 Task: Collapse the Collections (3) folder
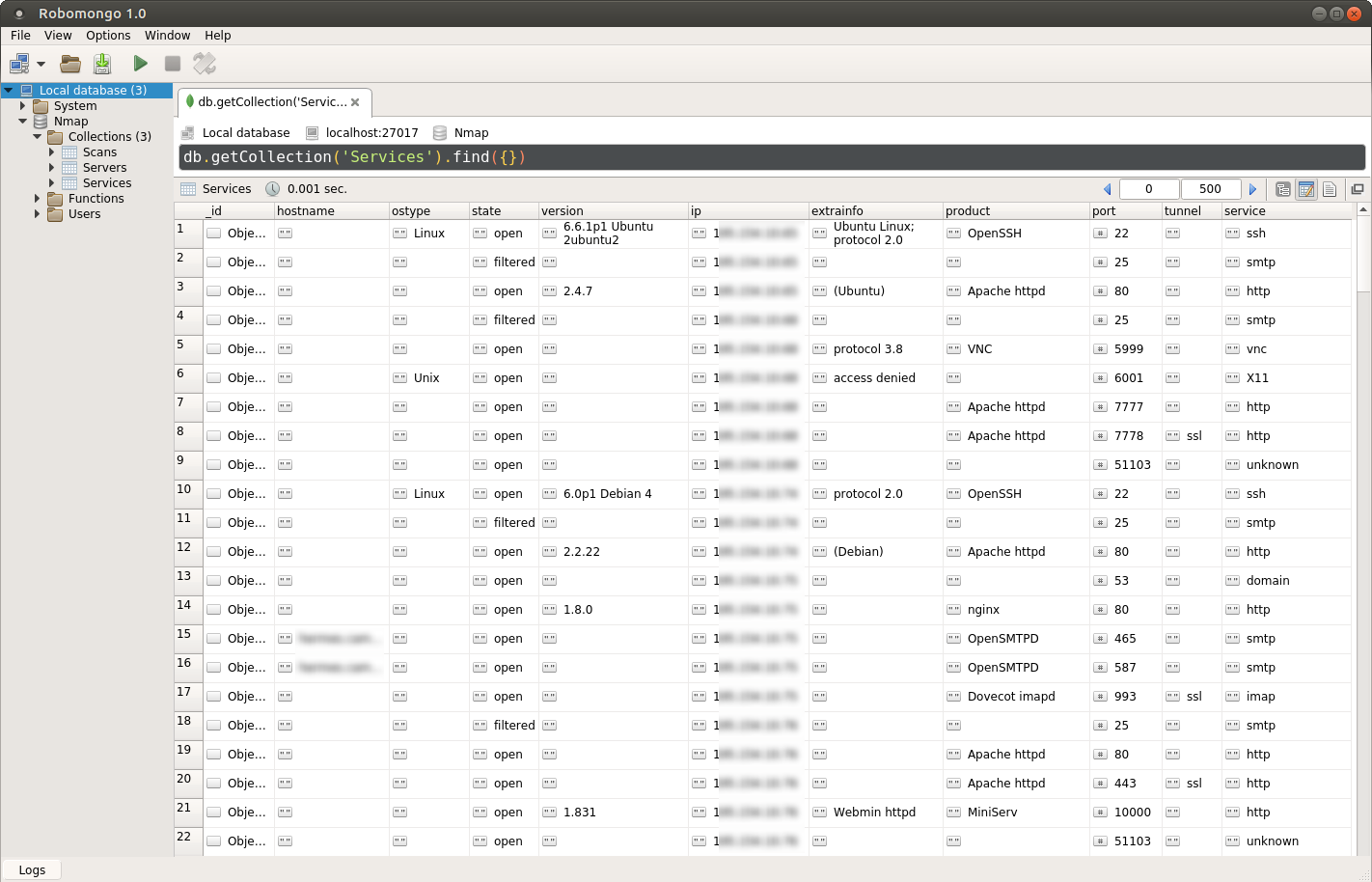pos(38,137)
